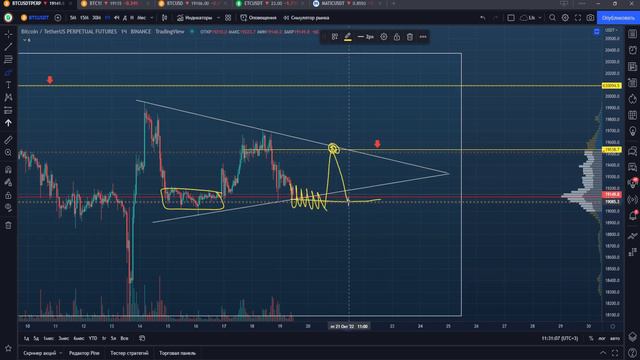Open the Торговая панель tab
640x360 pixels.
(x=178, y=353)
